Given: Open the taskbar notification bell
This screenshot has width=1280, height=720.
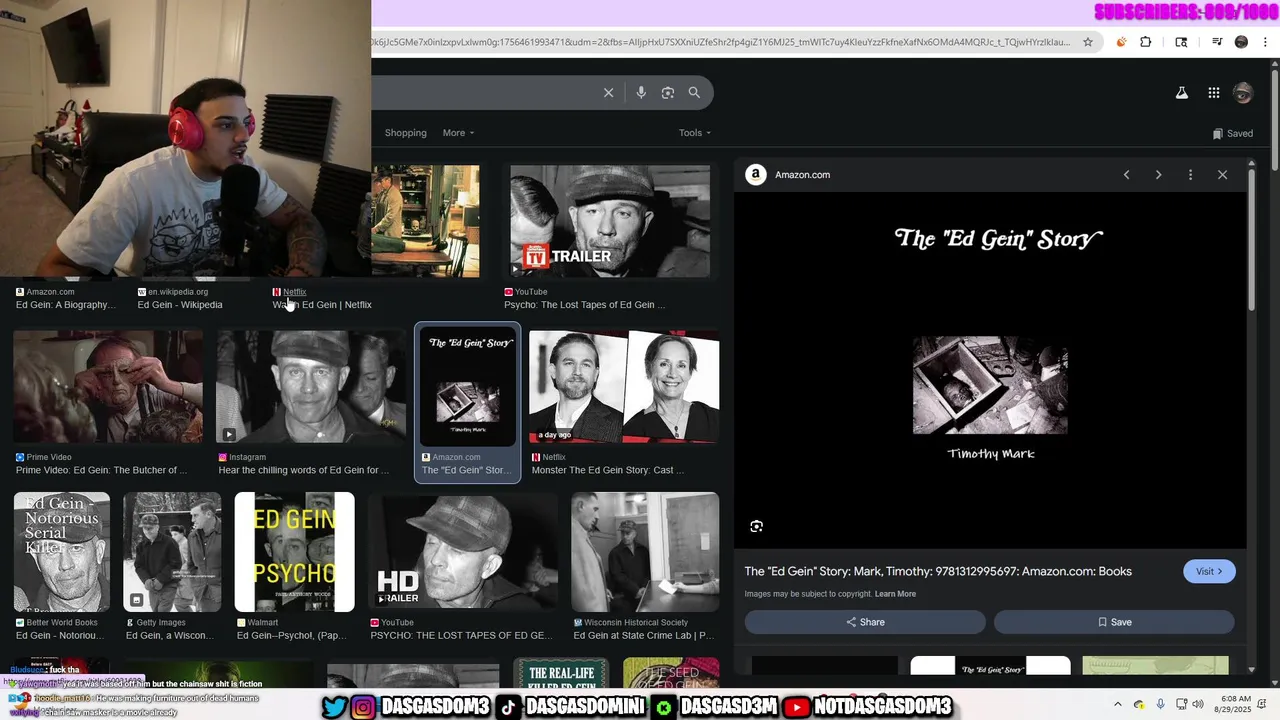Looking at the screenshot, I should pyautogui.click(x=1263, y=704).
